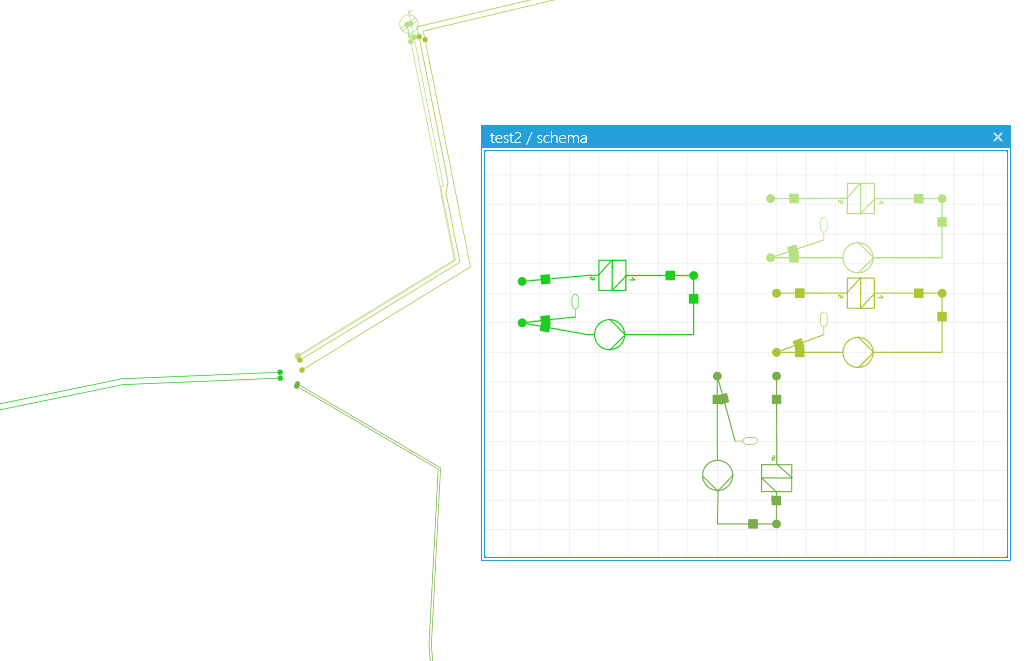The image size is (1029, 661).
Task: Select square right of olive exchanger
Action: 919,293
